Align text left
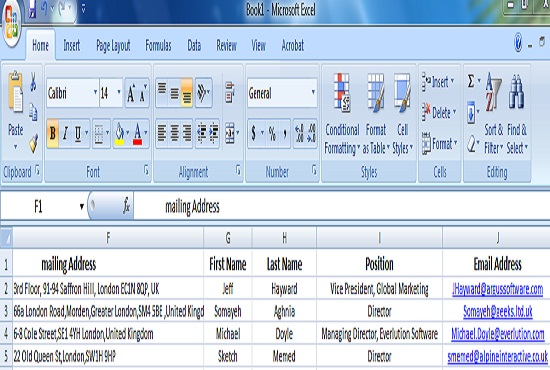The width and height of the screenshot is (550, 370). 162,133
